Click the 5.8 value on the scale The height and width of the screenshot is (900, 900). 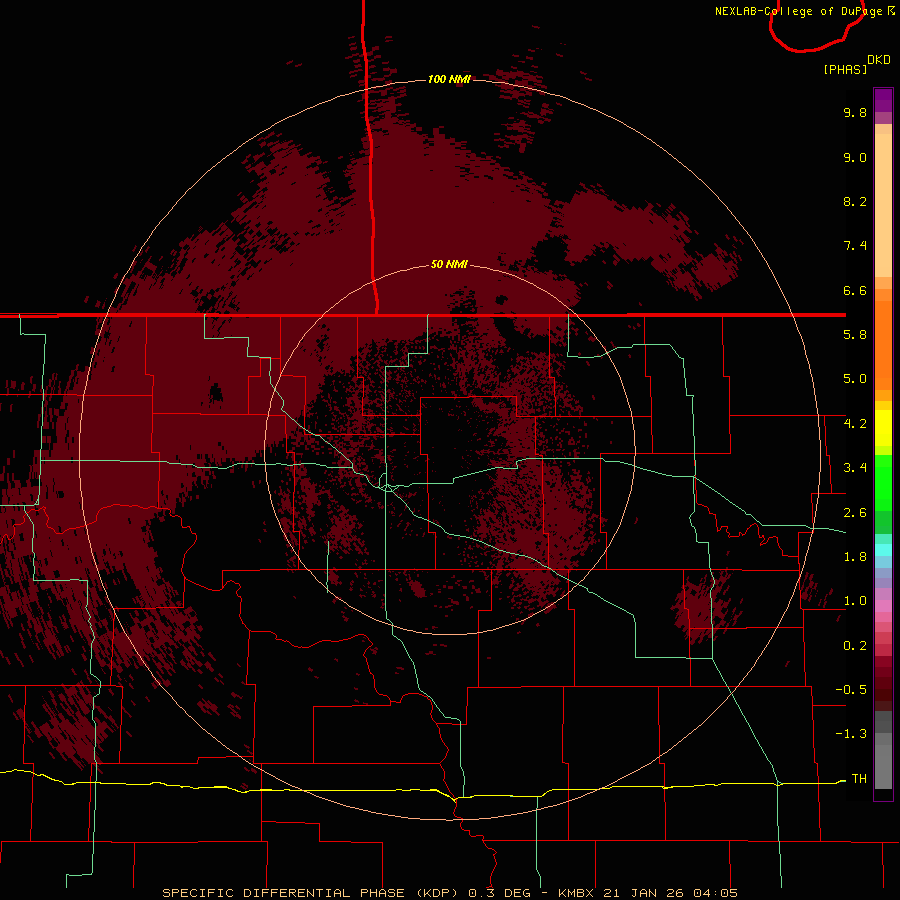coord(855,335)
